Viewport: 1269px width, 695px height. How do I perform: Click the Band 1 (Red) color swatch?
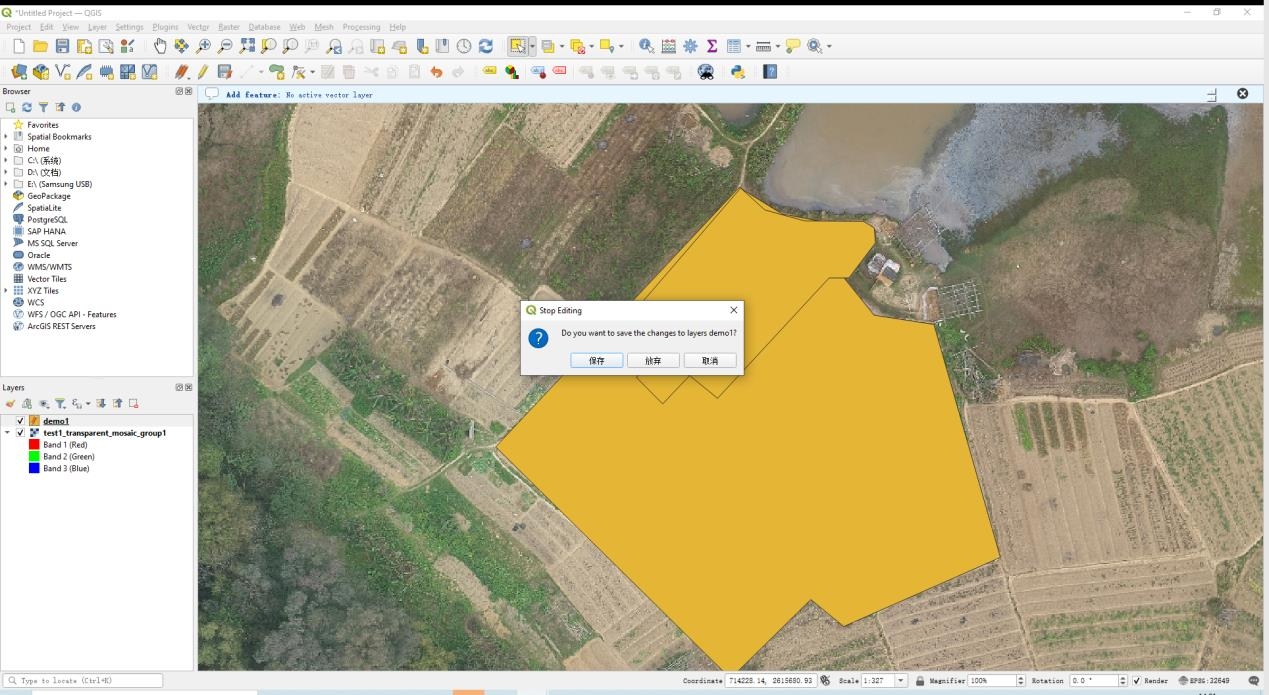(35, 445)
